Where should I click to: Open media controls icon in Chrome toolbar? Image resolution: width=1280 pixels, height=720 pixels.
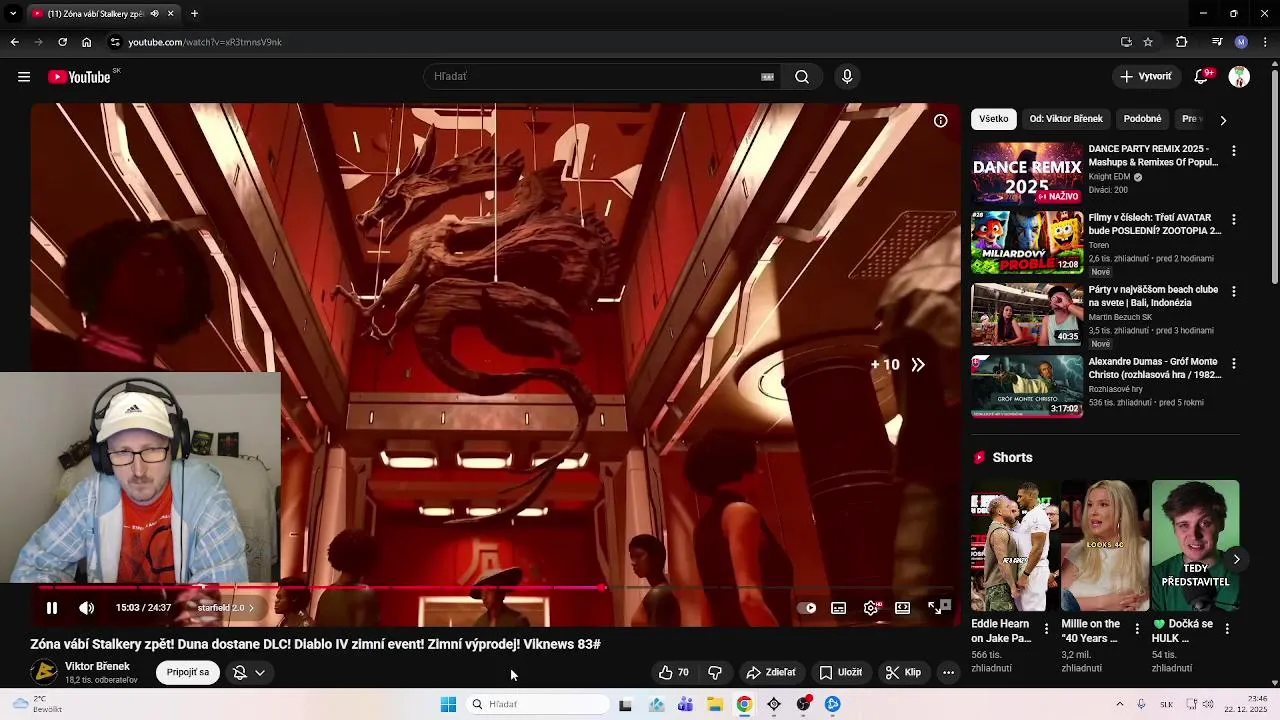click(1216, 42)
